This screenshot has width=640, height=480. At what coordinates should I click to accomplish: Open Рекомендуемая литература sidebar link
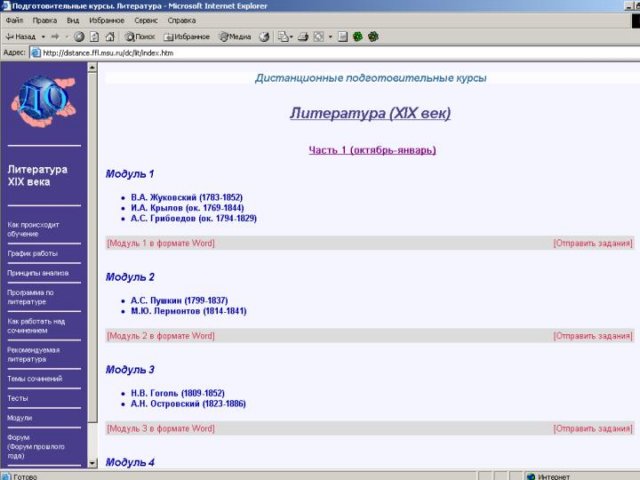(33, 354)
